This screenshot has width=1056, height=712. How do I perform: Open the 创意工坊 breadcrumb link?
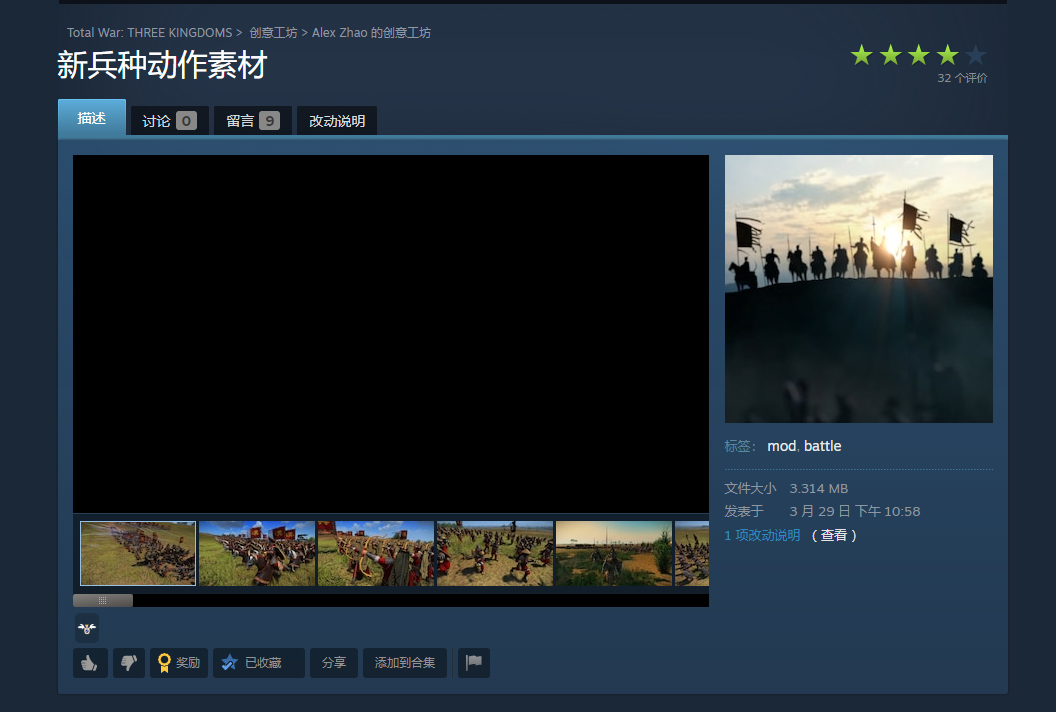(273, 32)
